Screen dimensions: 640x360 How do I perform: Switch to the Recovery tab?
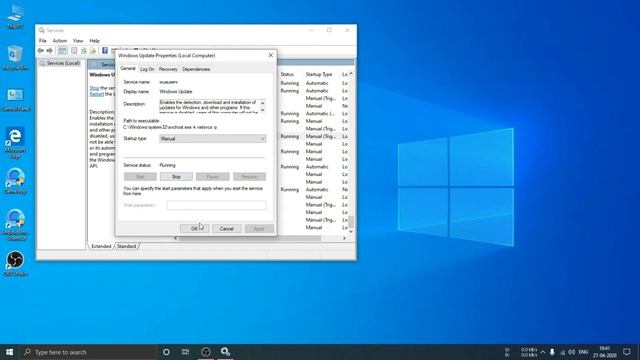[x=168, y=69]
